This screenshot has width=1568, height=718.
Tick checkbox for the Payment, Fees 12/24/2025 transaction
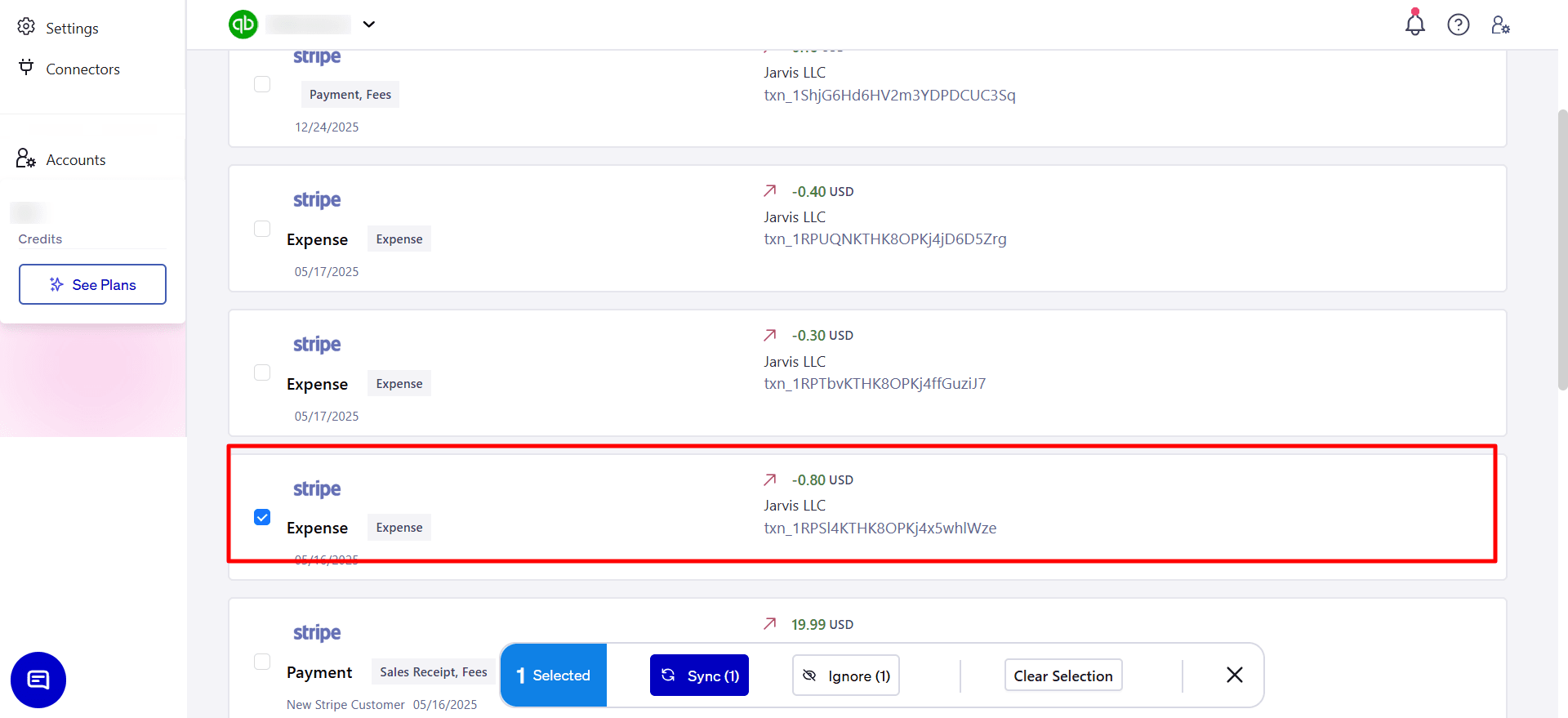pyautogui.click(x=262, y=84)
